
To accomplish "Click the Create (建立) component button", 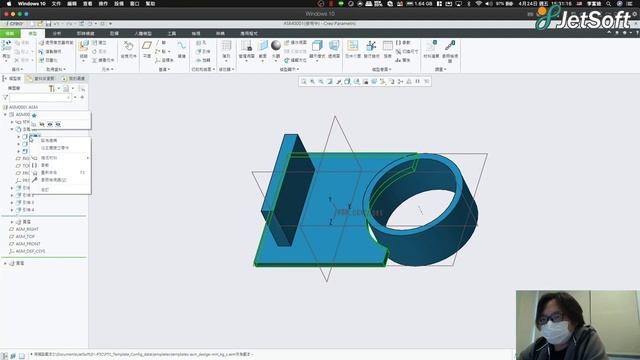I will (x=99, y=42).
